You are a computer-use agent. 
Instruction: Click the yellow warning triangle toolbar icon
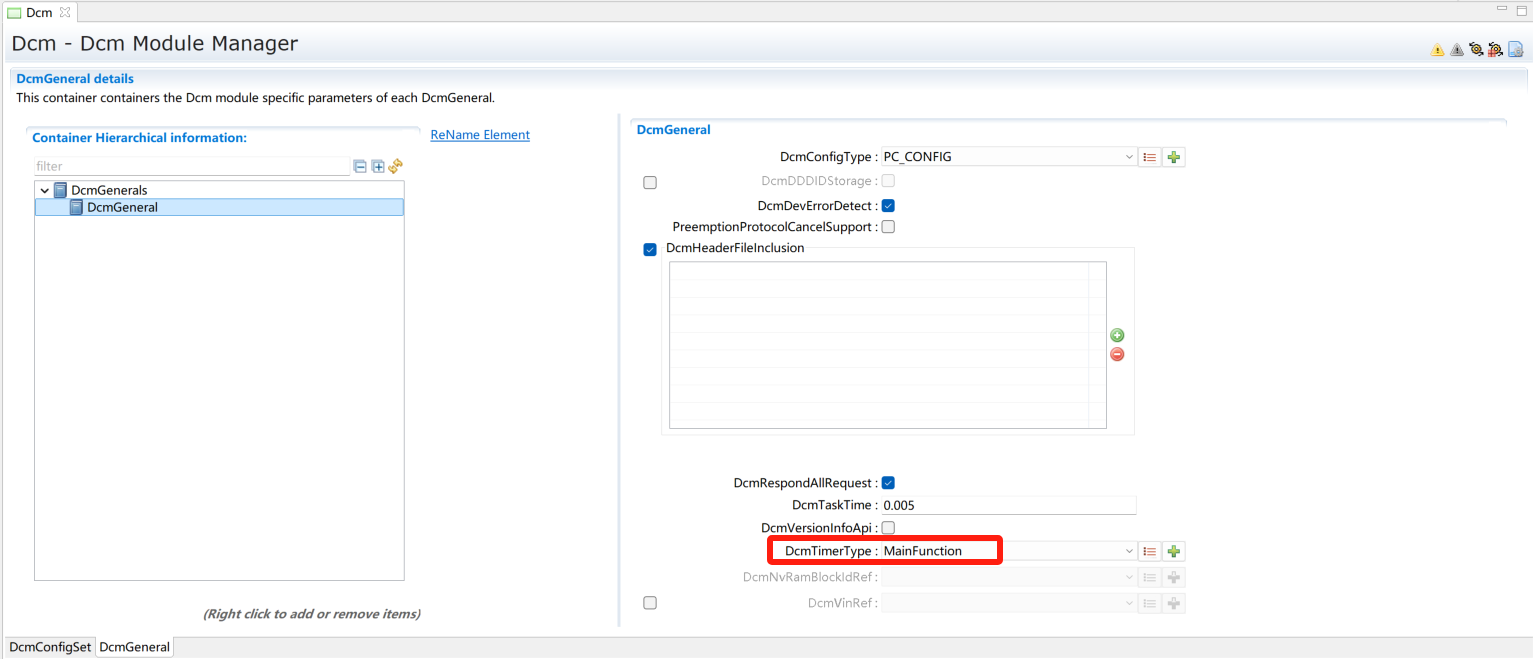[x=1437, y=49]
